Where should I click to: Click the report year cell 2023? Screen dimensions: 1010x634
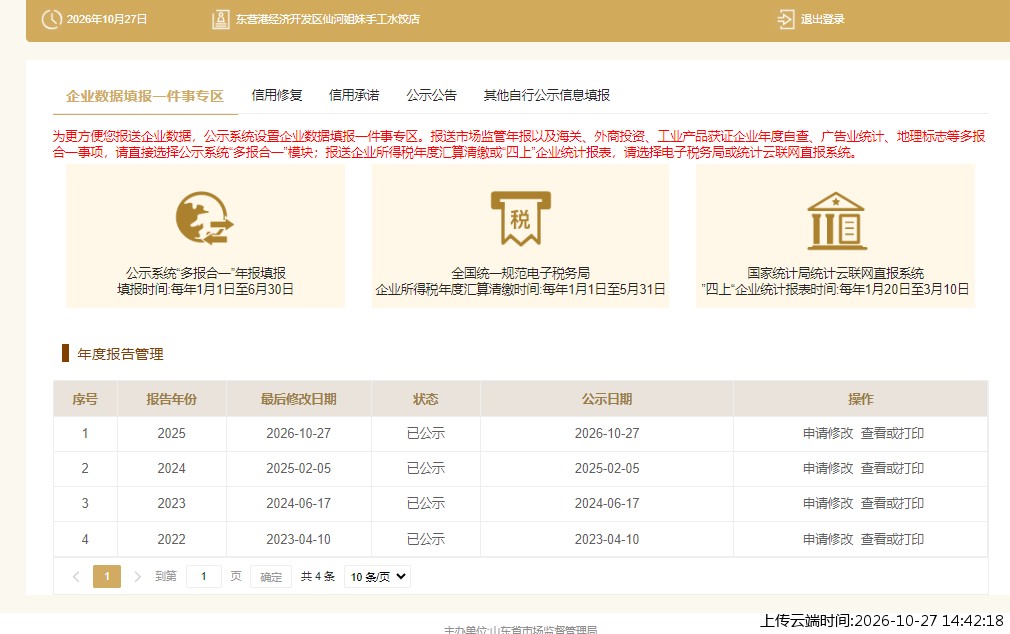click(x=171, y=503)
